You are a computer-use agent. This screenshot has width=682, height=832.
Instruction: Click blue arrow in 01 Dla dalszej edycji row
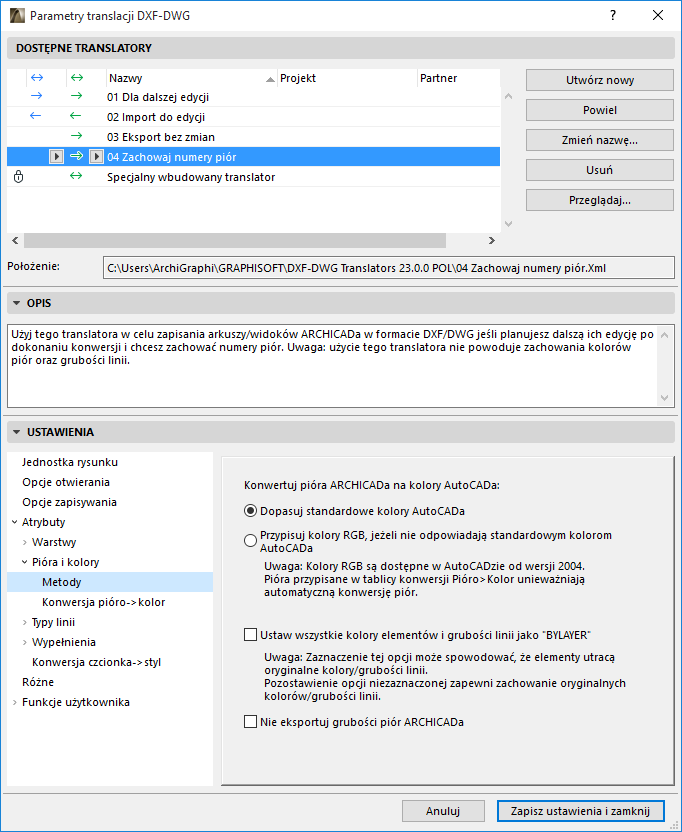[x=37, y=96]
